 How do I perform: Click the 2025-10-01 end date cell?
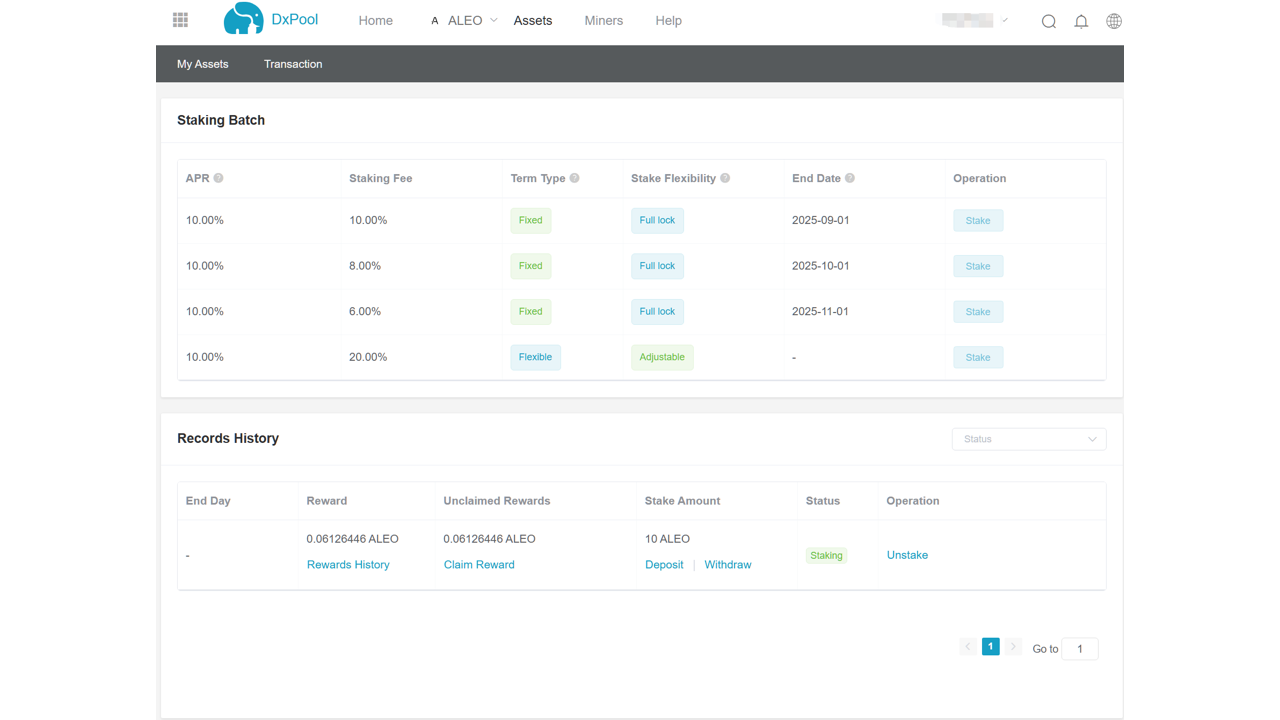point(821,266)
